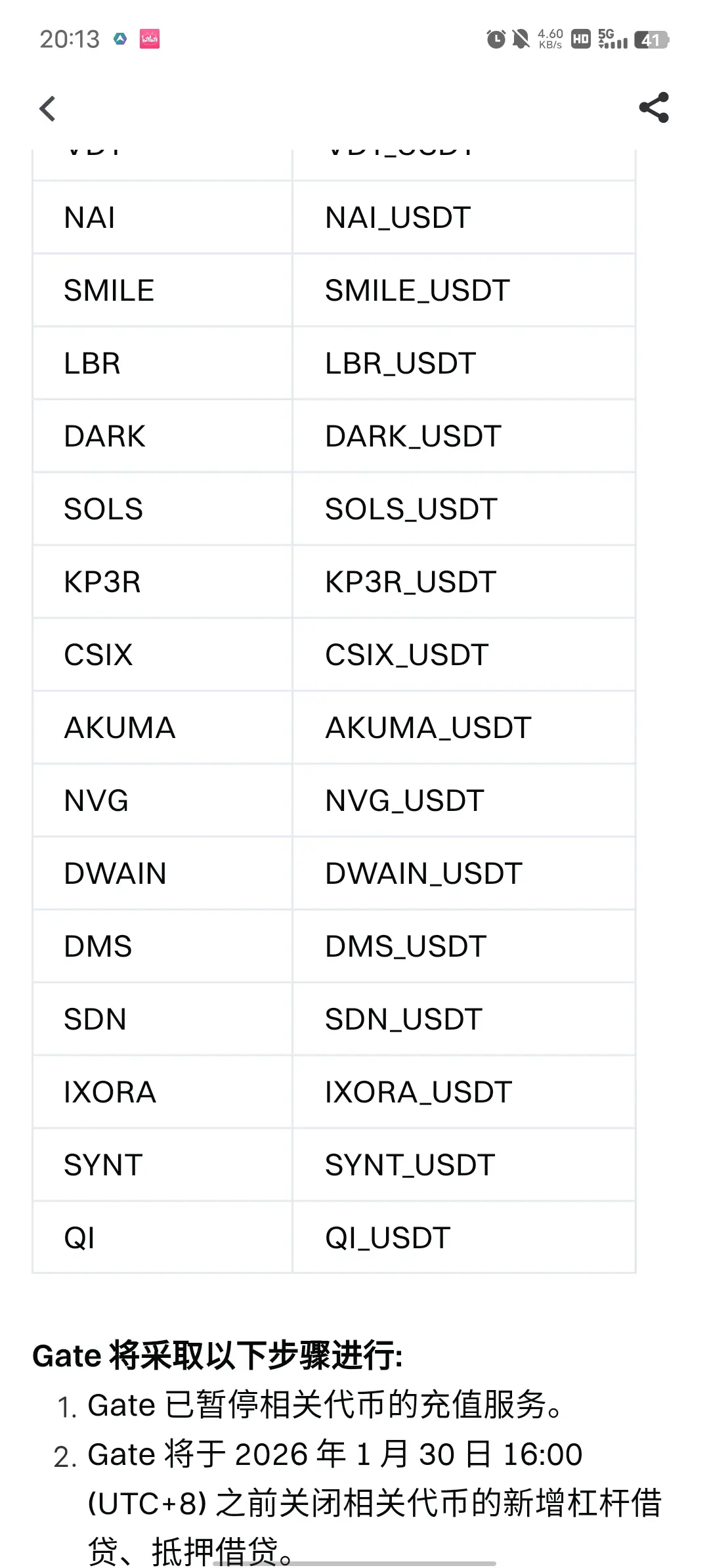Tap the alarm clock status icon
The image size is (709, 1568).
coord(496,39)
